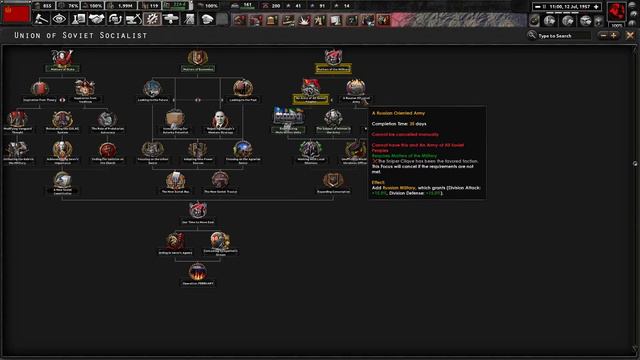
Task: Select Focusing on the Urban Sector focus
Action: pos(153,153)
